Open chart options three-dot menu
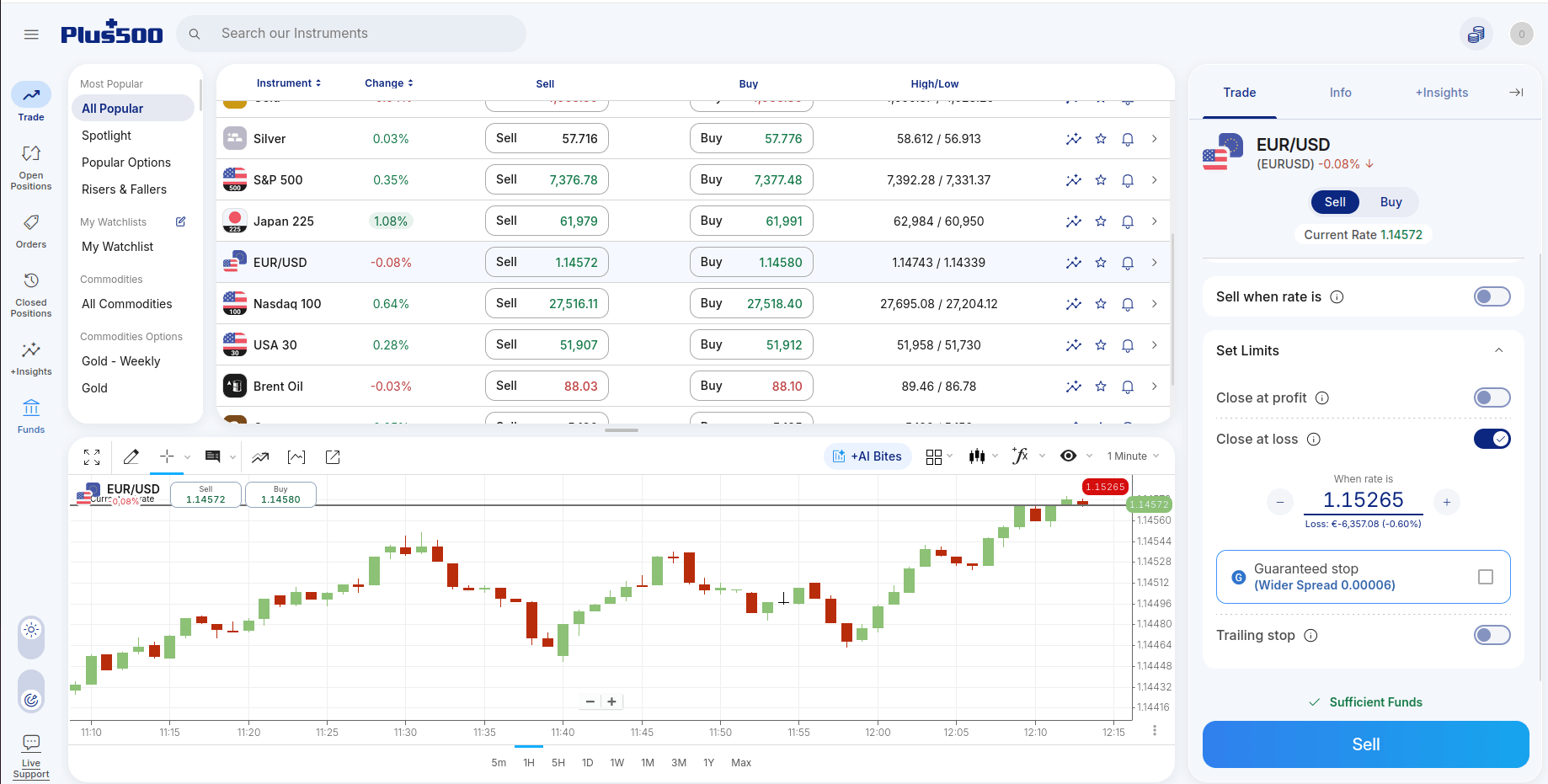This screenshot has height=784, width=1548. pos(1154,731)
